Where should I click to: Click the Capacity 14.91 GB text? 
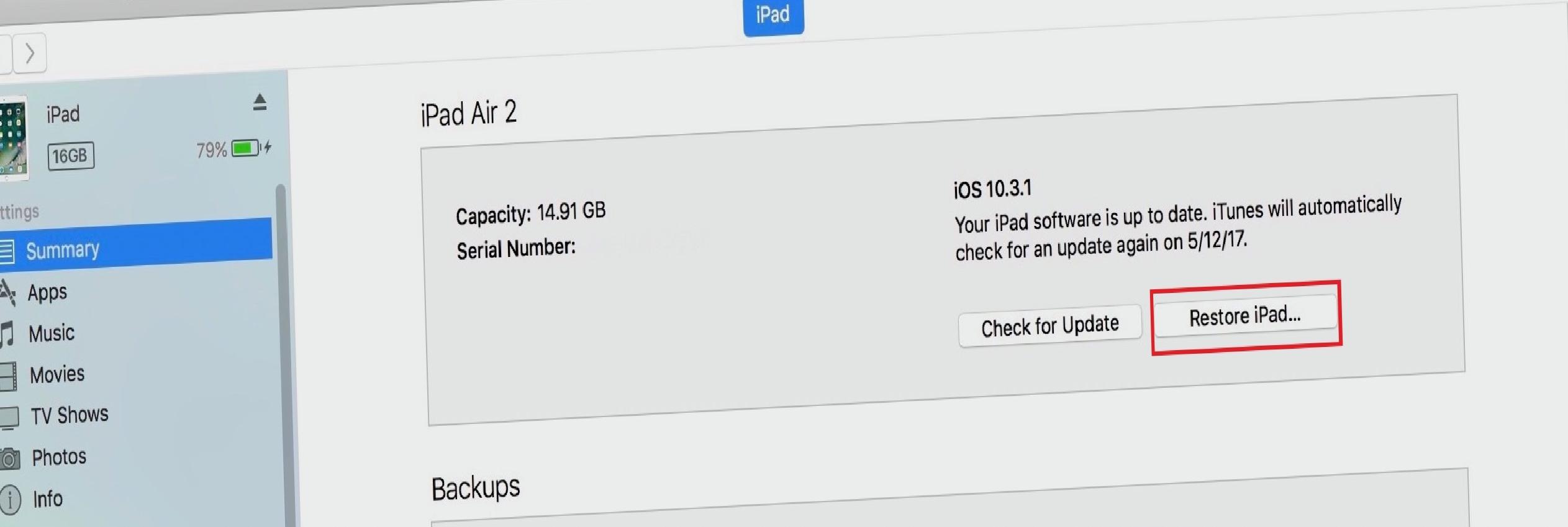pos(530,214)
